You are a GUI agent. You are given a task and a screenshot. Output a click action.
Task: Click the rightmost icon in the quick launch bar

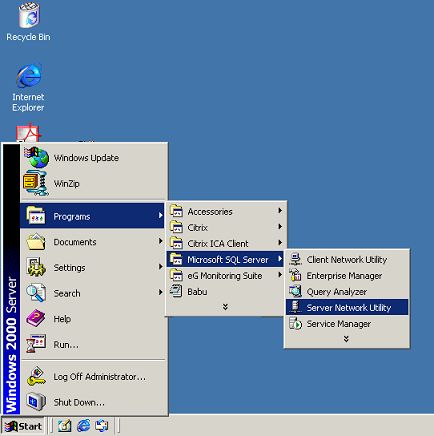pos(102,426)
